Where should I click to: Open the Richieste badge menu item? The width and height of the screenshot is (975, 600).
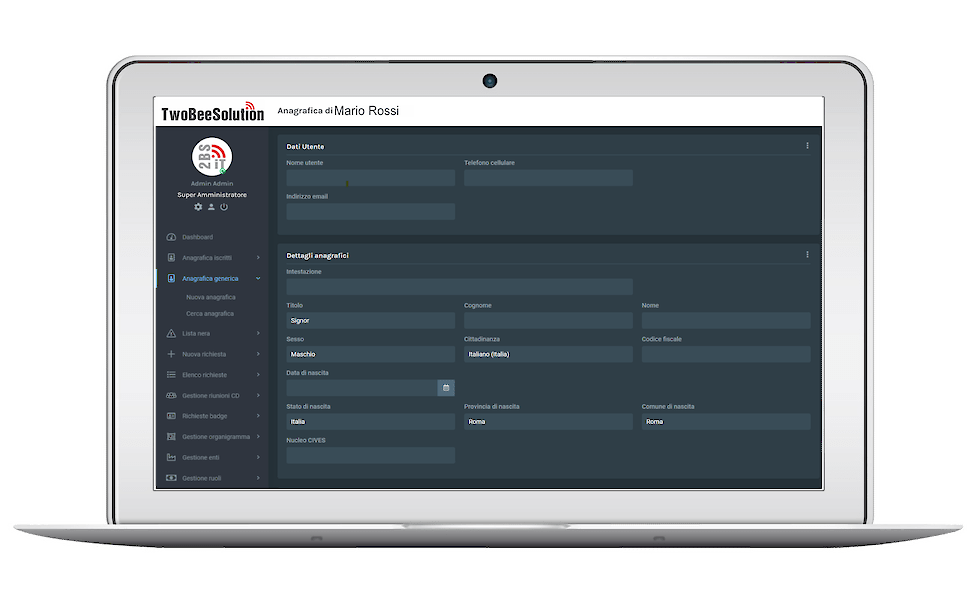[x=205, y=415]
